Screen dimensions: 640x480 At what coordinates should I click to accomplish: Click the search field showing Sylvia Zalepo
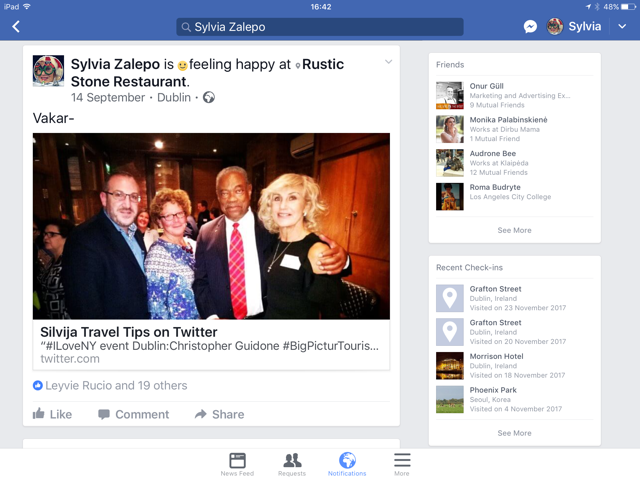click(320, 27)
